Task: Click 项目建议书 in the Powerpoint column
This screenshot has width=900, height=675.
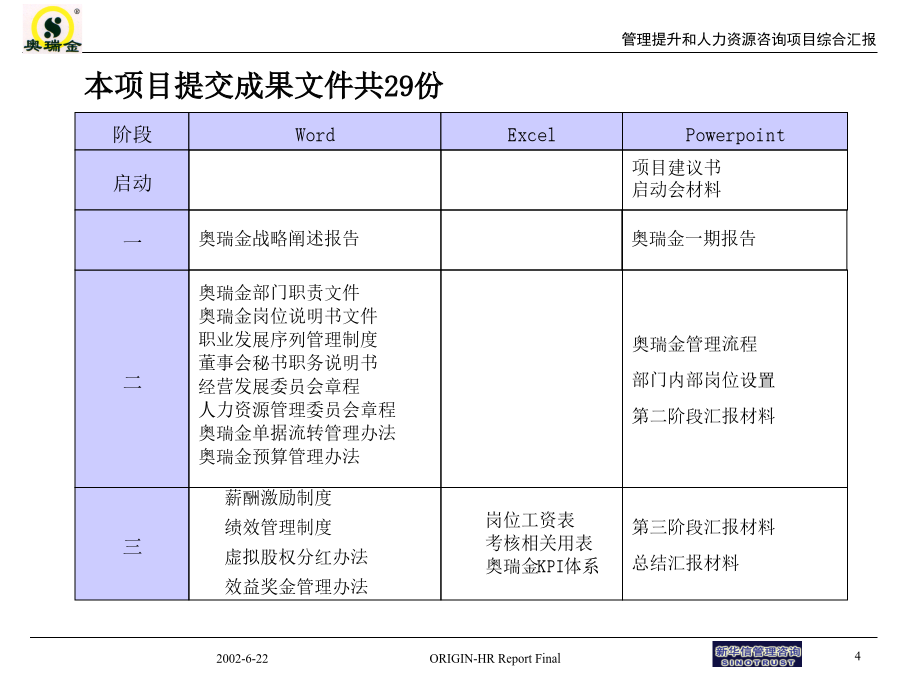Action: point(677,168)
